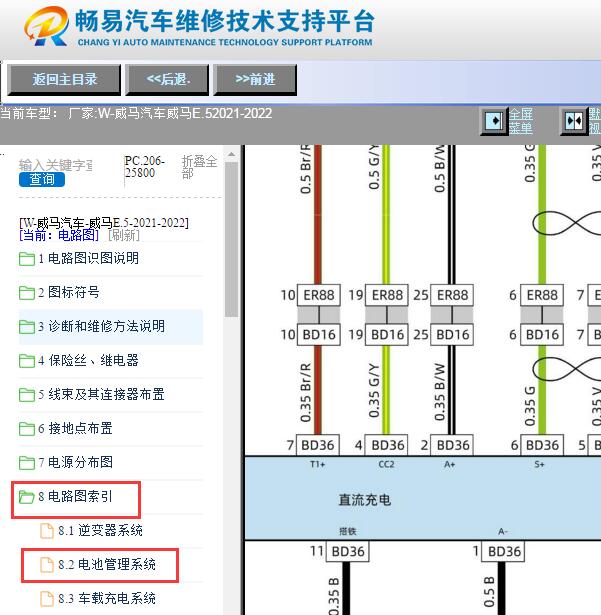Click folder icon beside 诊断和维修方法说明
This screenshot has height=615, width=601.
tap(27, 327)
